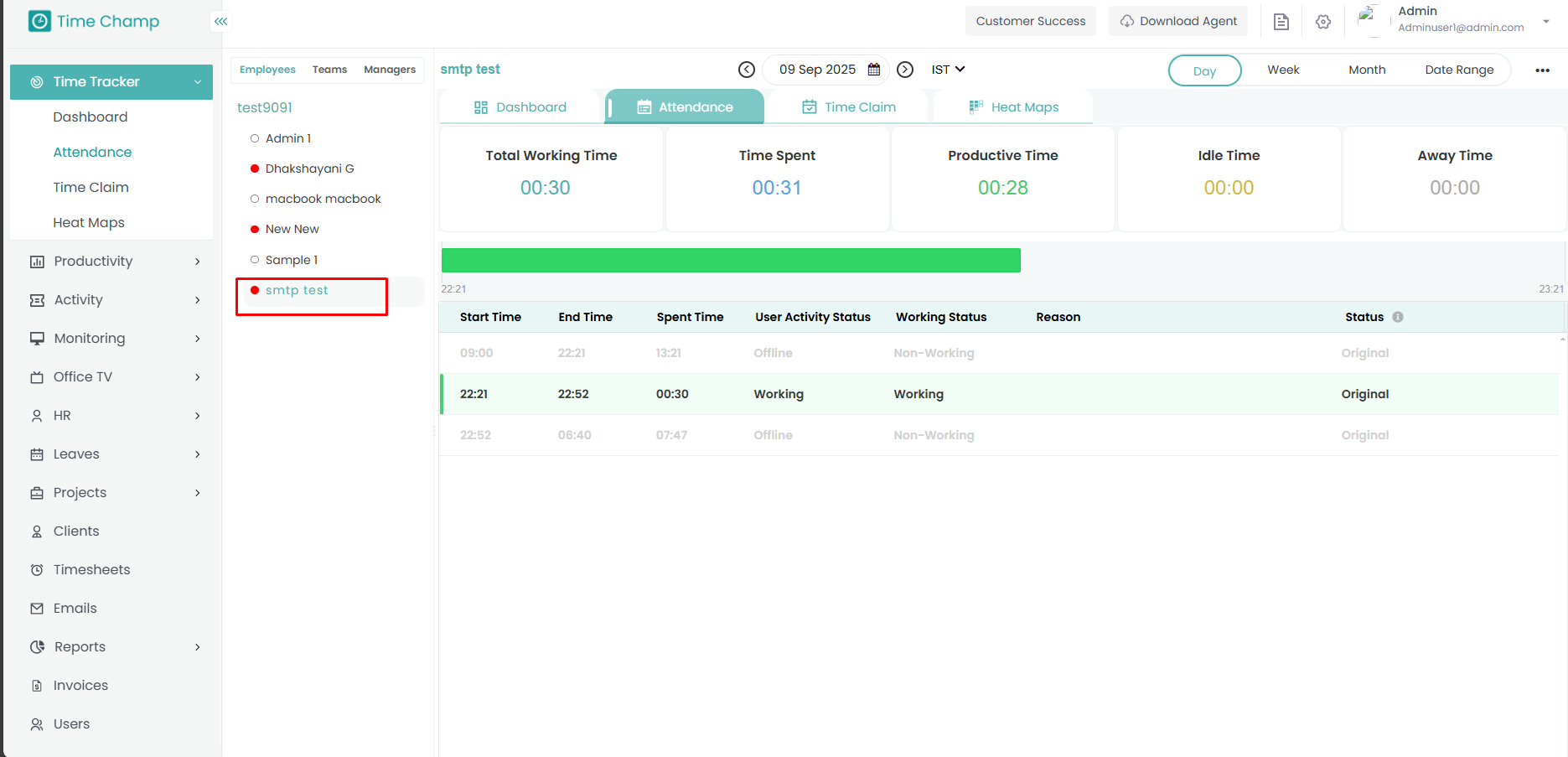Open the calendar date picker icon

coord(874,70)
